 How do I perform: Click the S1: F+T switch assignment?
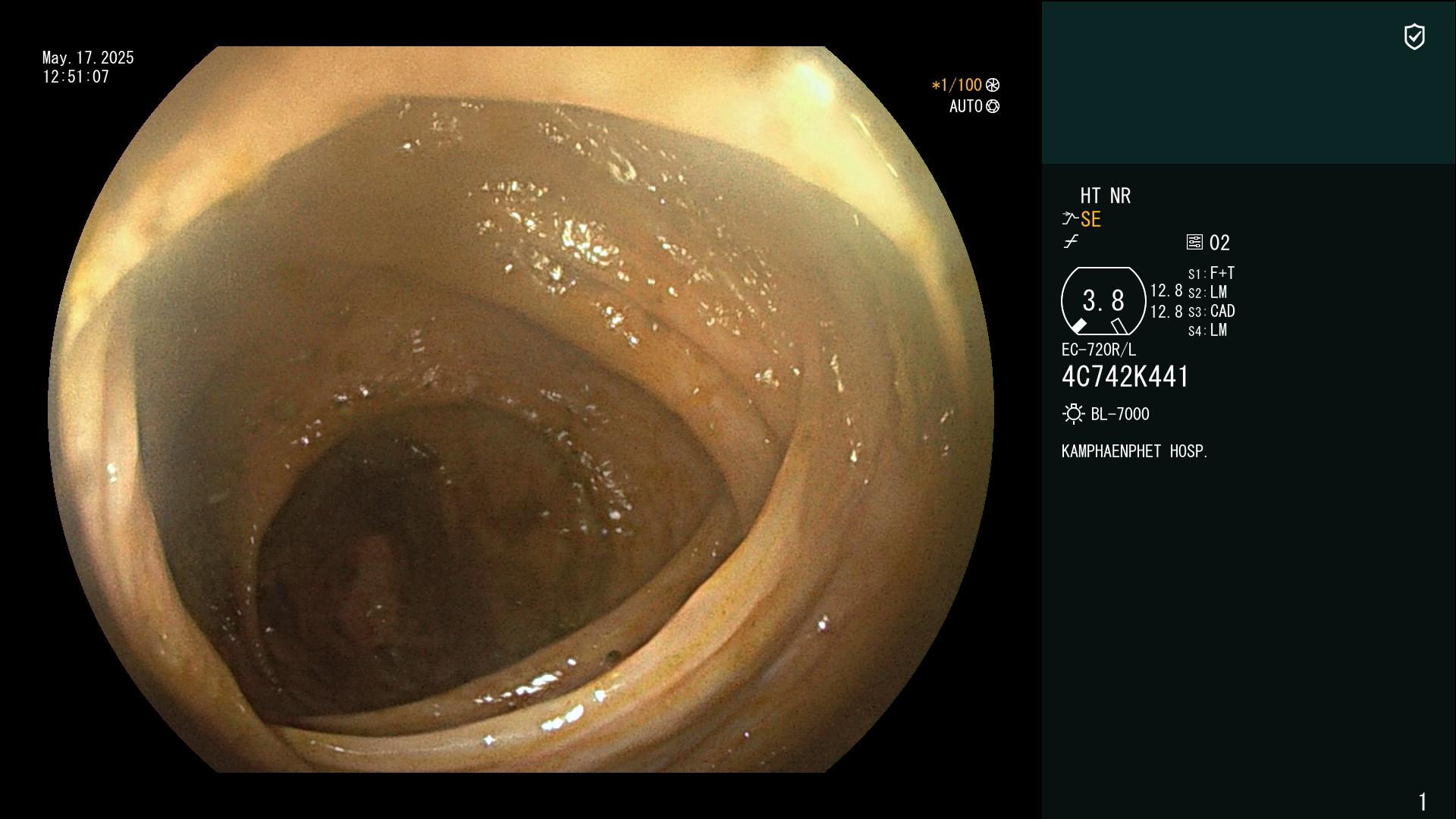point(1211,273)
